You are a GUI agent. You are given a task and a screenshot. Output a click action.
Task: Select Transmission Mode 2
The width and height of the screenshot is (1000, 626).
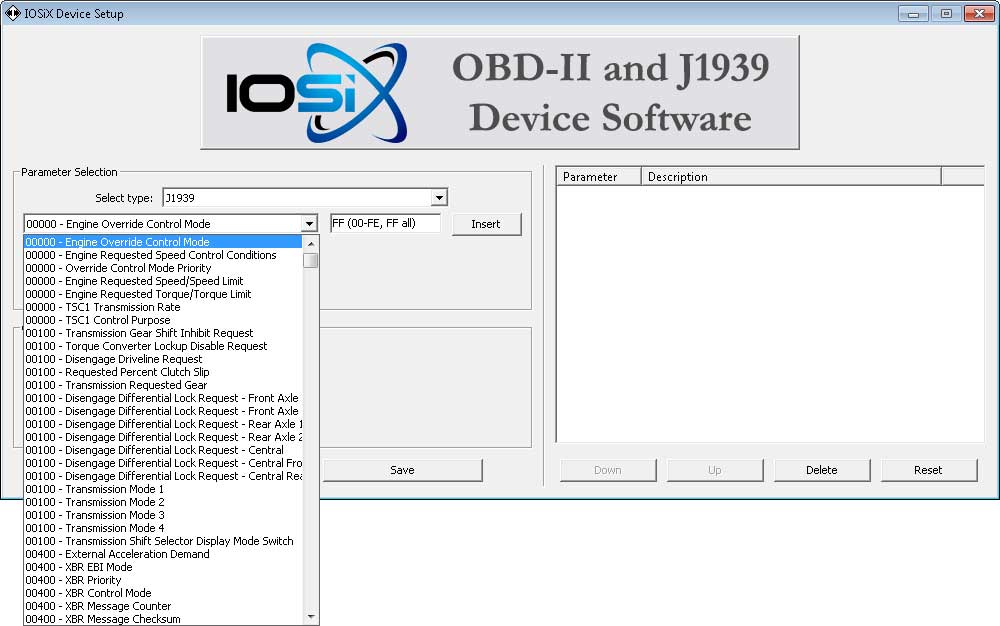[163, 502]
